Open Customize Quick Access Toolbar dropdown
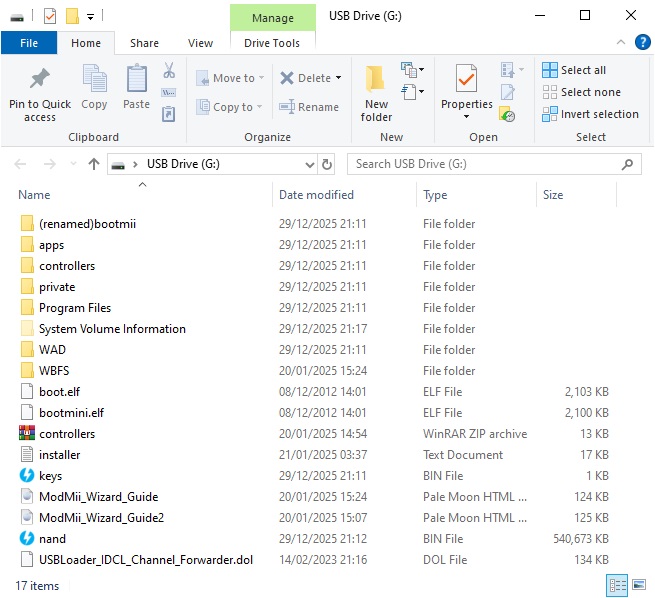This screenshot has width=655, height=598. click(90, 17)
